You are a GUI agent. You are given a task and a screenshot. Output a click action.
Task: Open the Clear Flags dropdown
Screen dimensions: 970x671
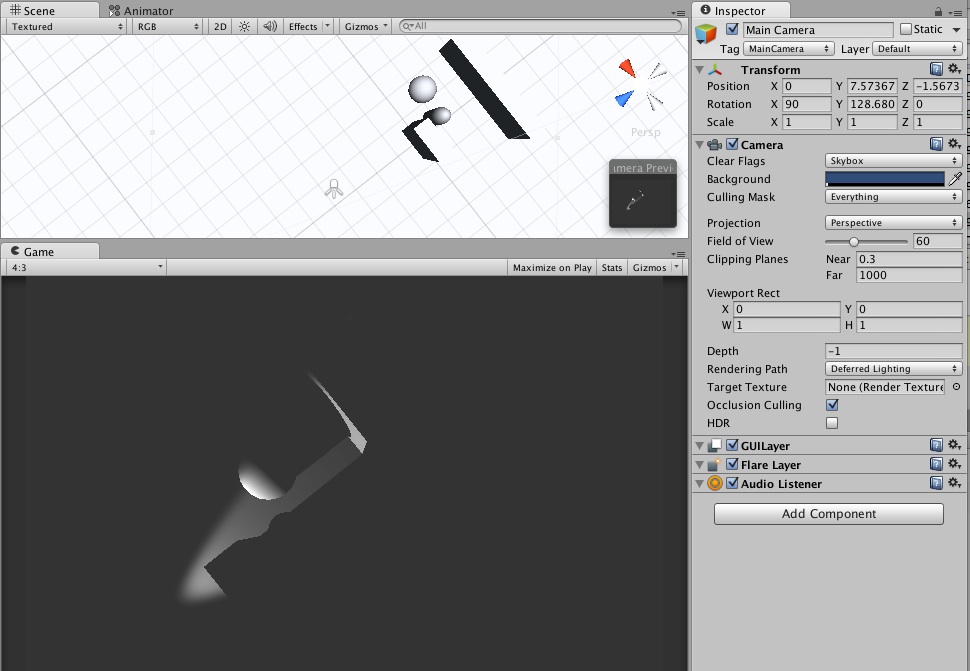pyautogui.click(x=892, y=160)
